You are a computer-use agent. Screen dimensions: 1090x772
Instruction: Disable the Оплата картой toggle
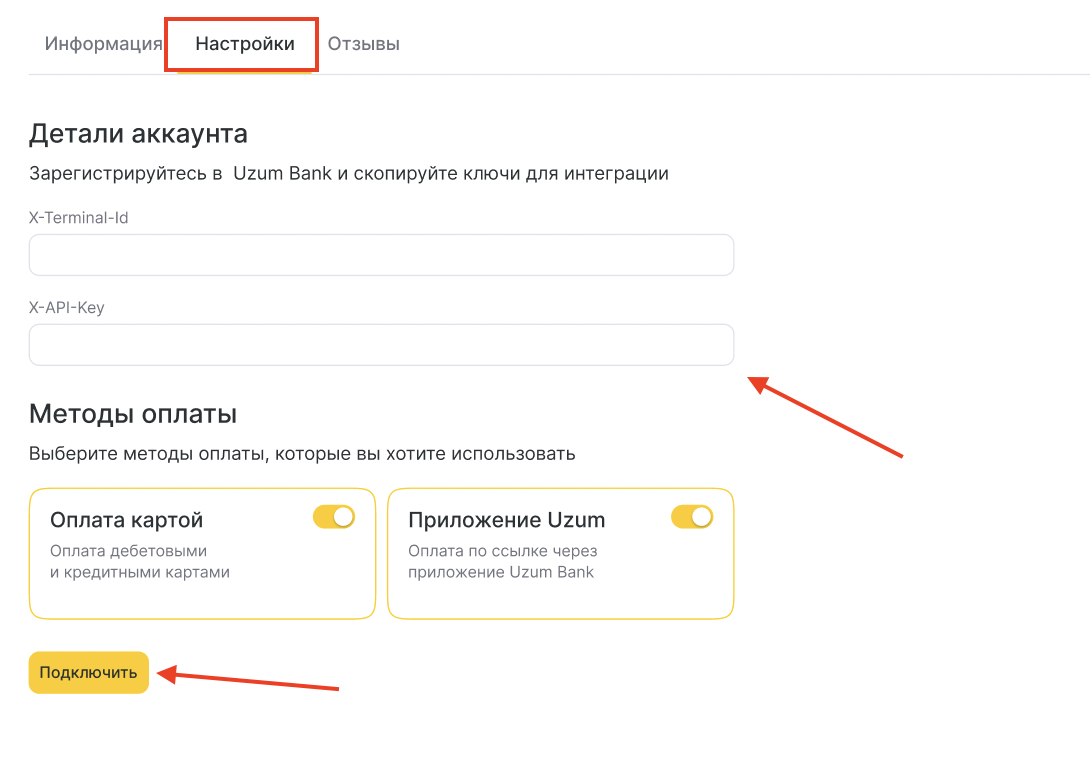click(x=334, y=517)
